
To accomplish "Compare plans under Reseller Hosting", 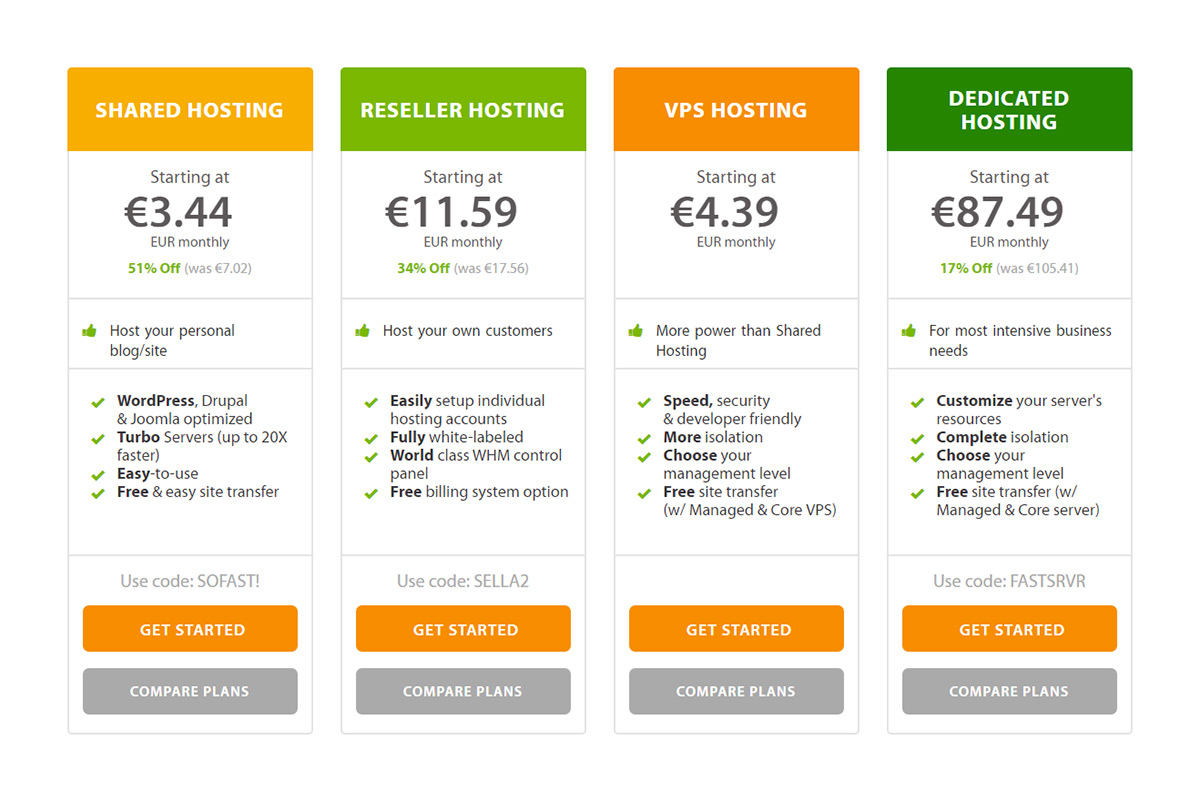I will [x=463, y=691].
